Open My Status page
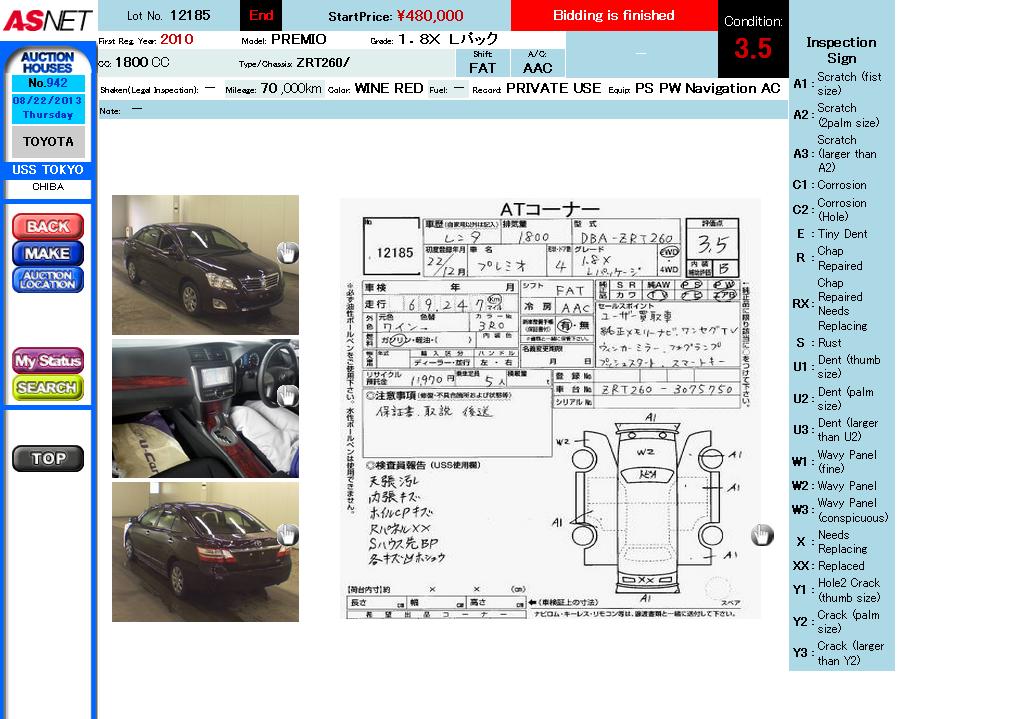 coord(48,360)
